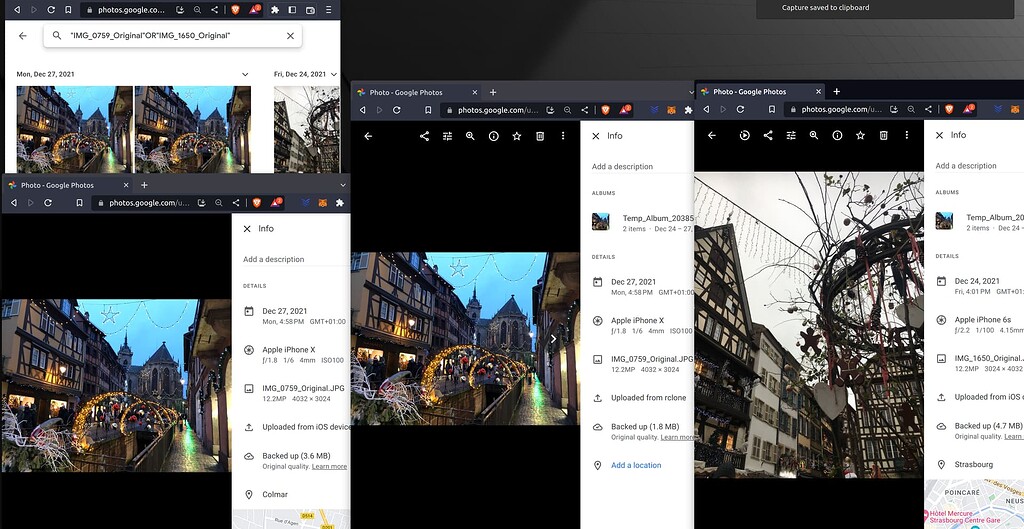The width and height of the screenshot is (1024, 529).
Task: Open a new tab in the rclone window
Action: tap(493, 93)
